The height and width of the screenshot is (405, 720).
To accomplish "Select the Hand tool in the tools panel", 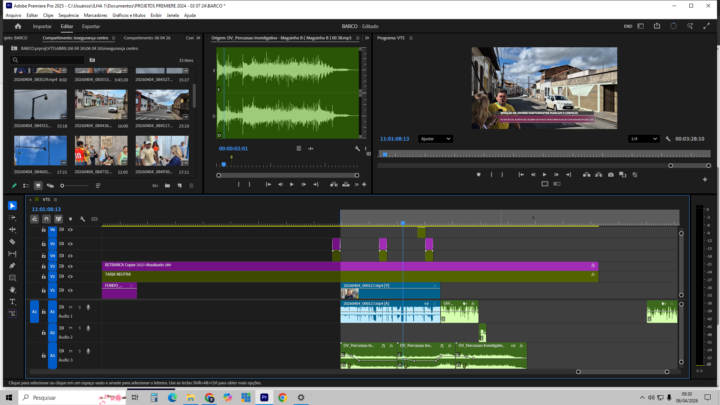I will click(13, 289).
